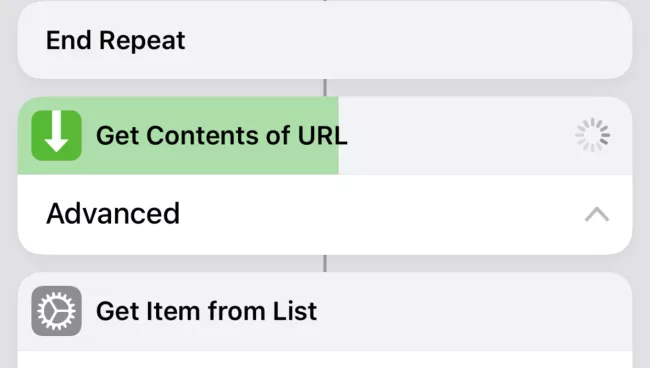Click the word List in Get Item from List
Viewport: 650px width, 368px height.
point(295,311)
